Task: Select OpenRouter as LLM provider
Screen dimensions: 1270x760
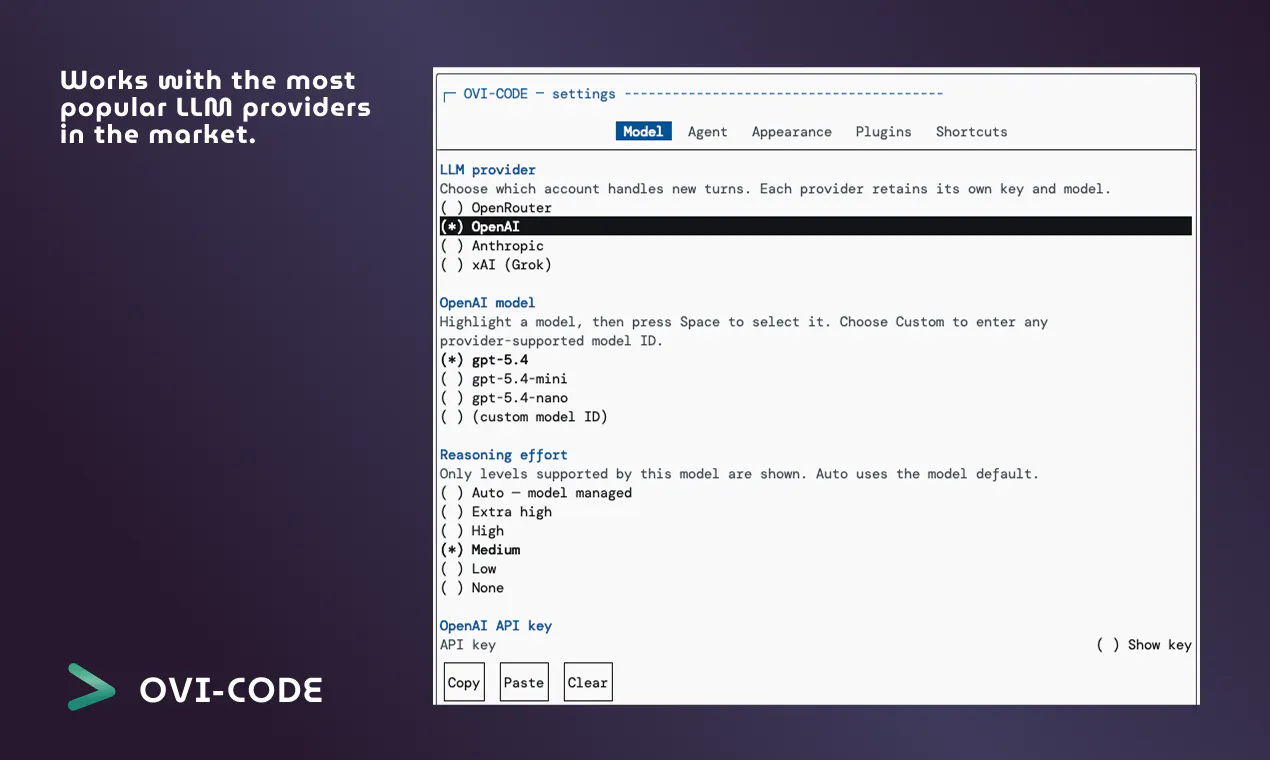Action: 496,208
